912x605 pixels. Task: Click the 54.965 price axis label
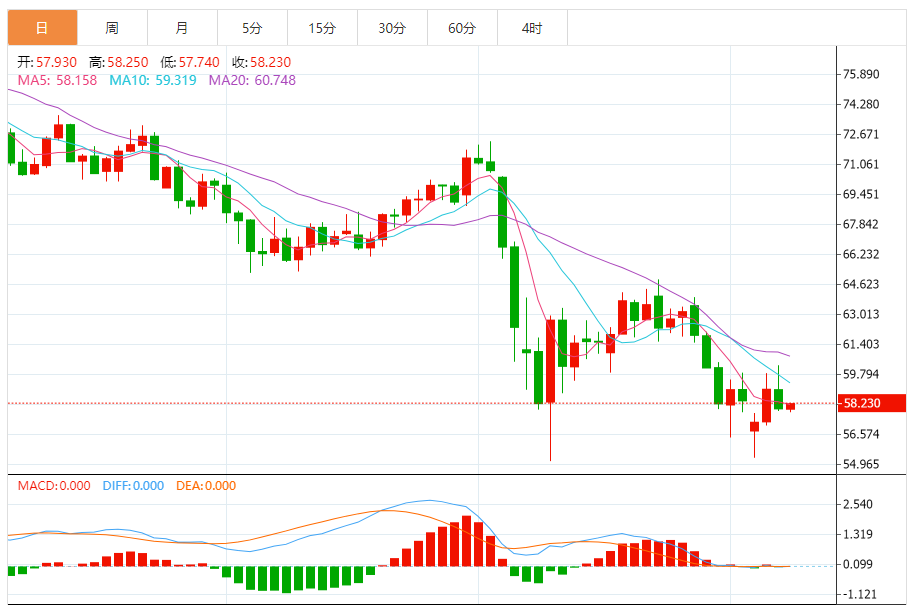pos(861,464)
